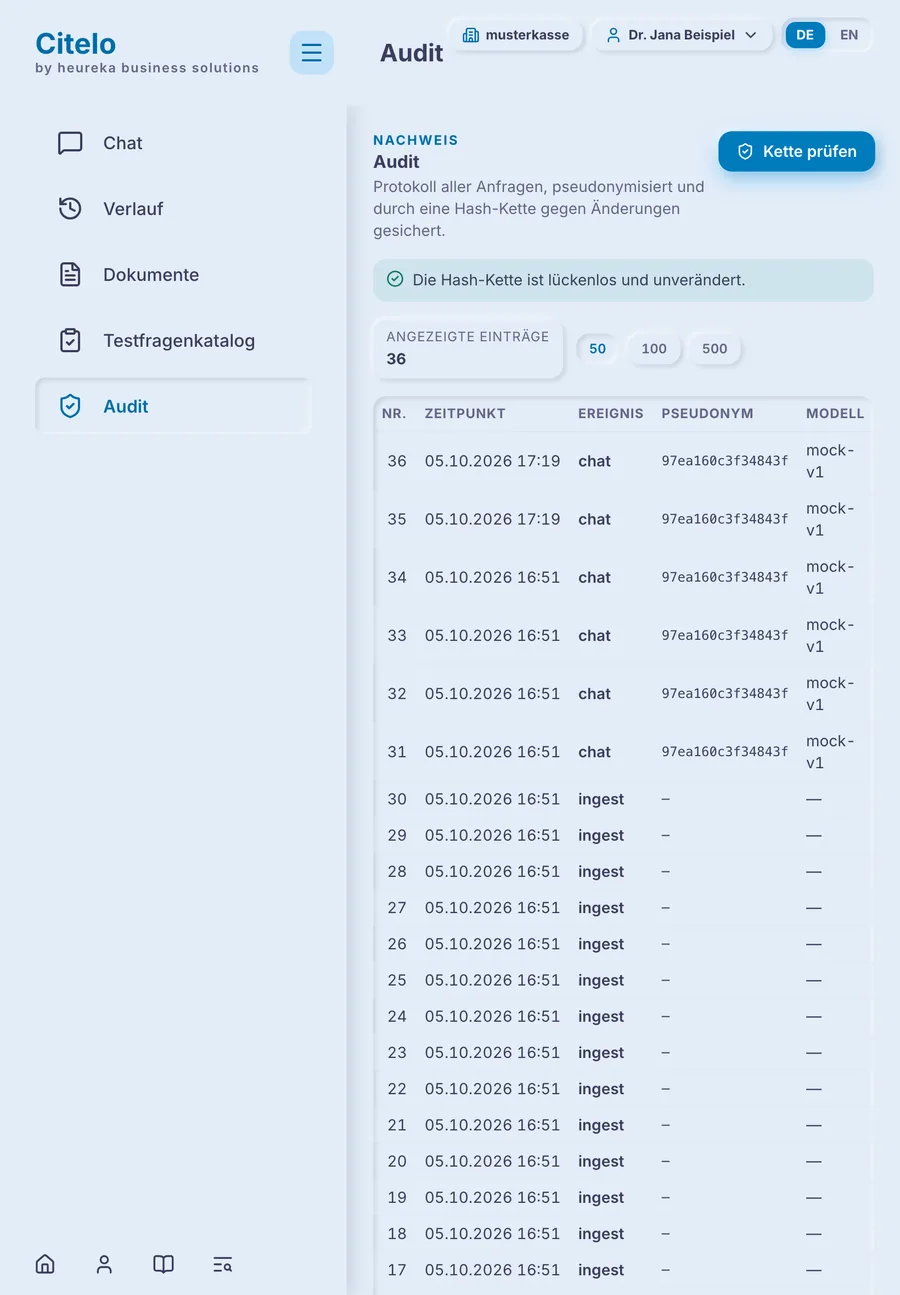This screenshot has height=1295, width=900.
Task: Click row number 23 cell
Action: pos(397,1052)
